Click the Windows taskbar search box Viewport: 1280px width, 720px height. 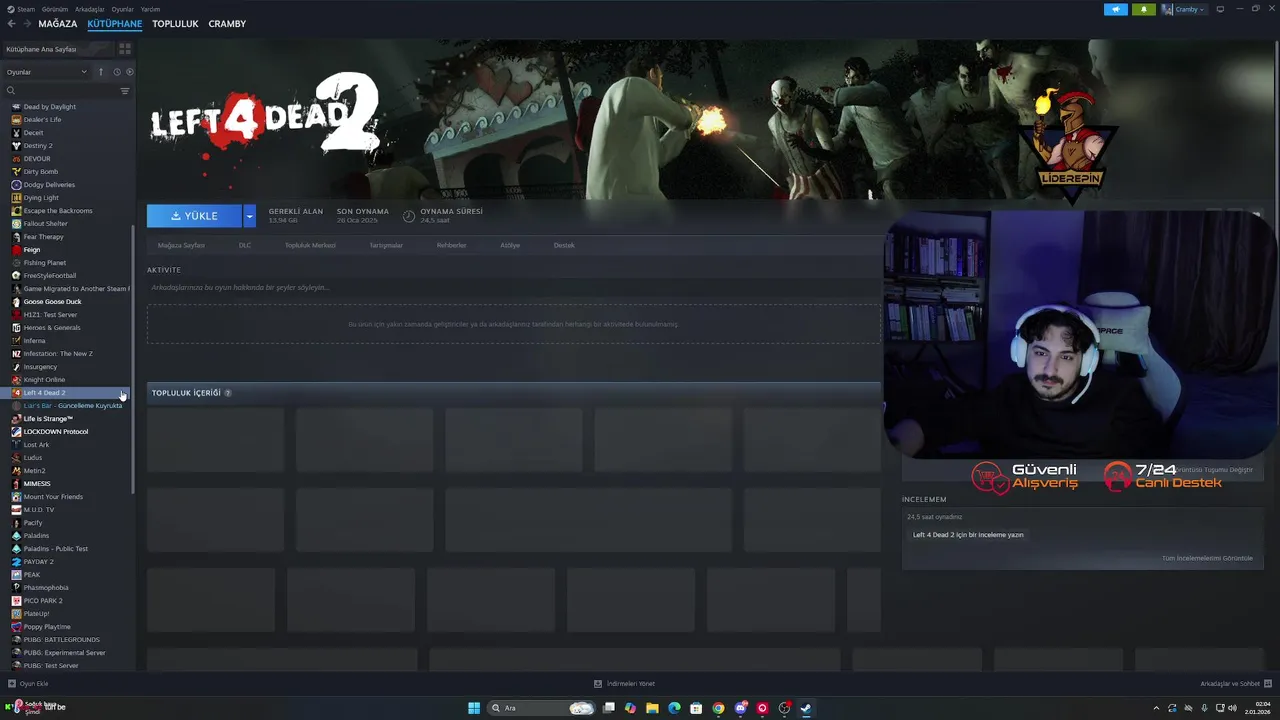(540, 708)
